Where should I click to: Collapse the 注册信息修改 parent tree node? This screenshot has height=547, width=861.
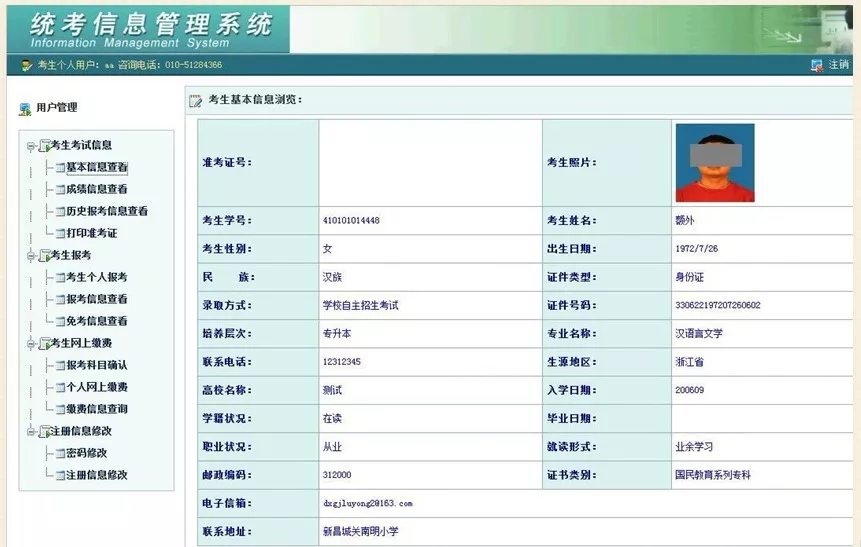pyautogui.click(x=31, y=432)
